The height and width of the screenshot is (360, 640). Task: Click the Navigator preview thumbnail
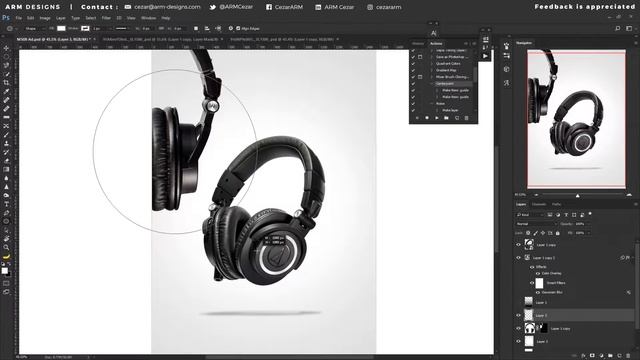pos(576,119)
